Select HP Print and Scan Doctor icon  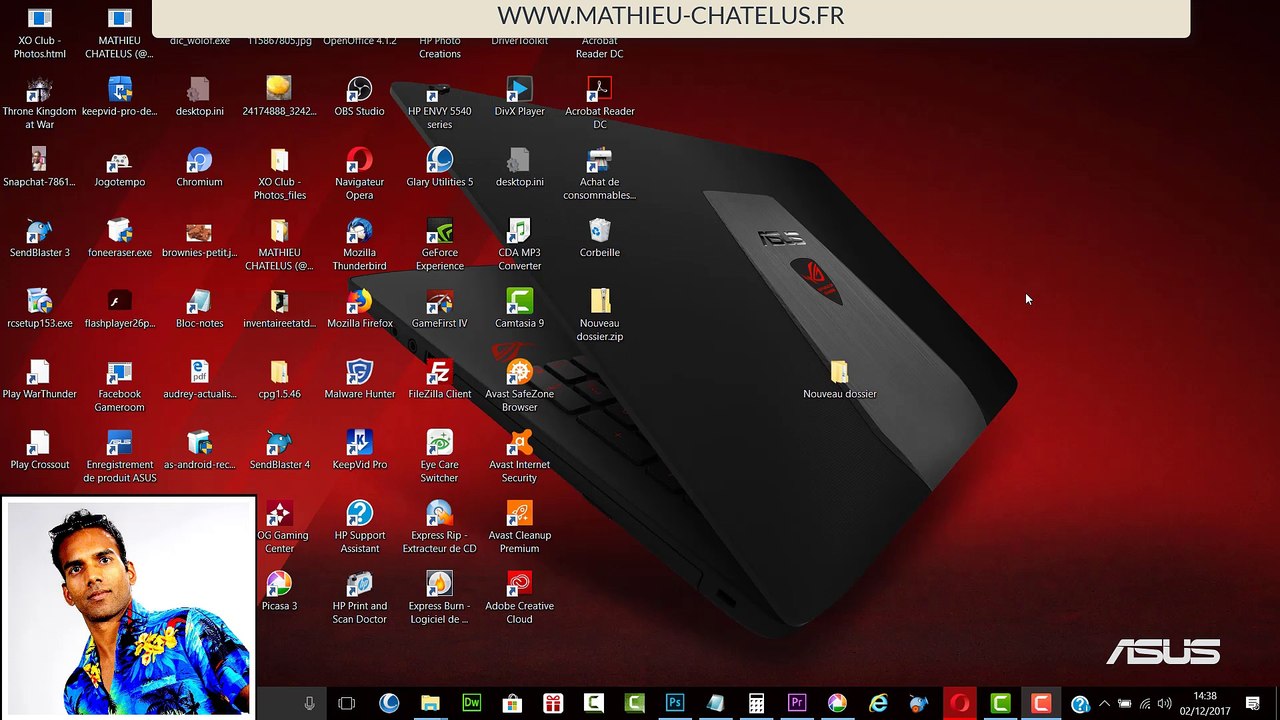(359, 599)
